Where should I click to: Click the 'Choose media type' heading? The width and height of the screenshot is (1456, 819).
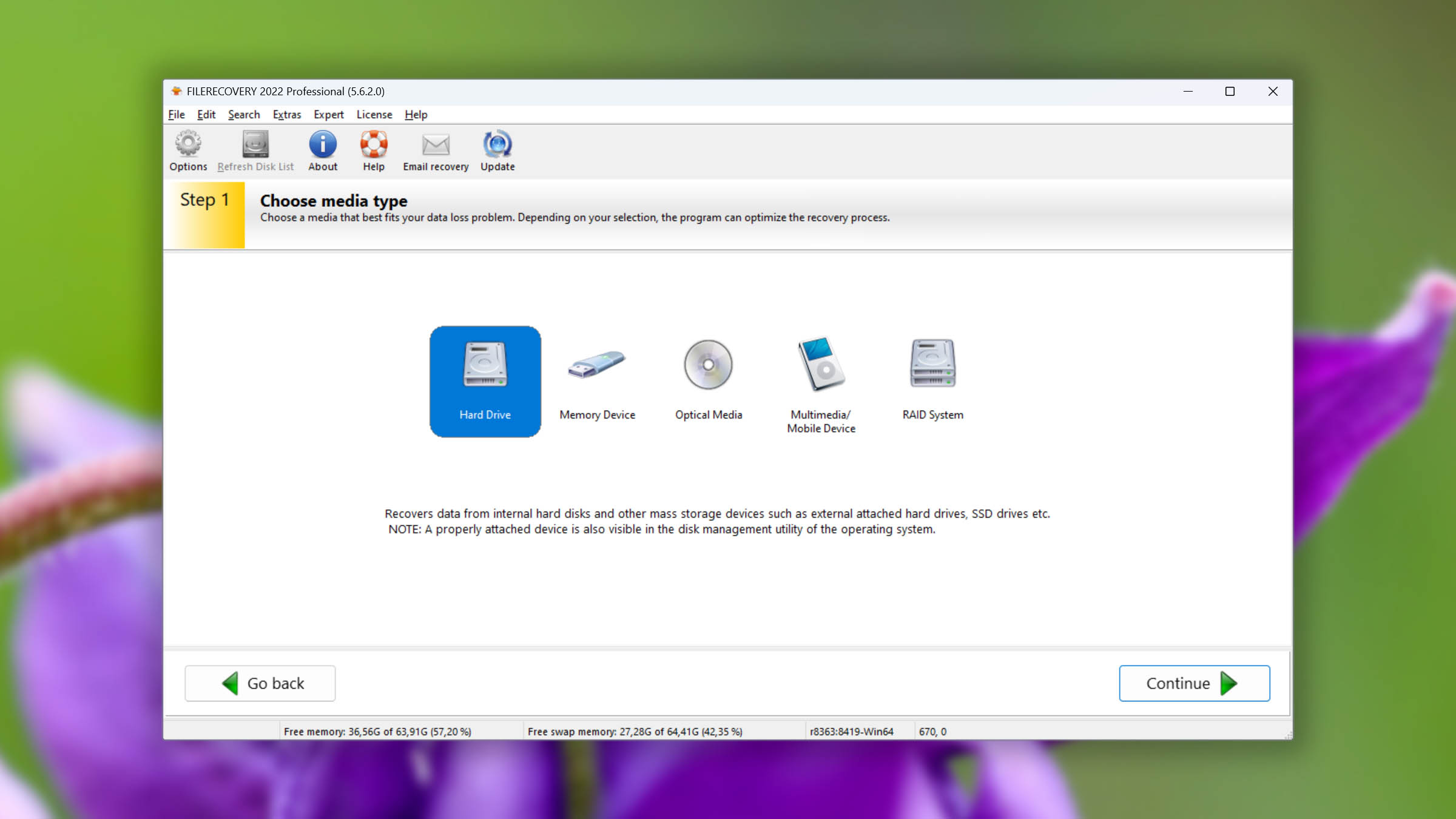point(334,201)
